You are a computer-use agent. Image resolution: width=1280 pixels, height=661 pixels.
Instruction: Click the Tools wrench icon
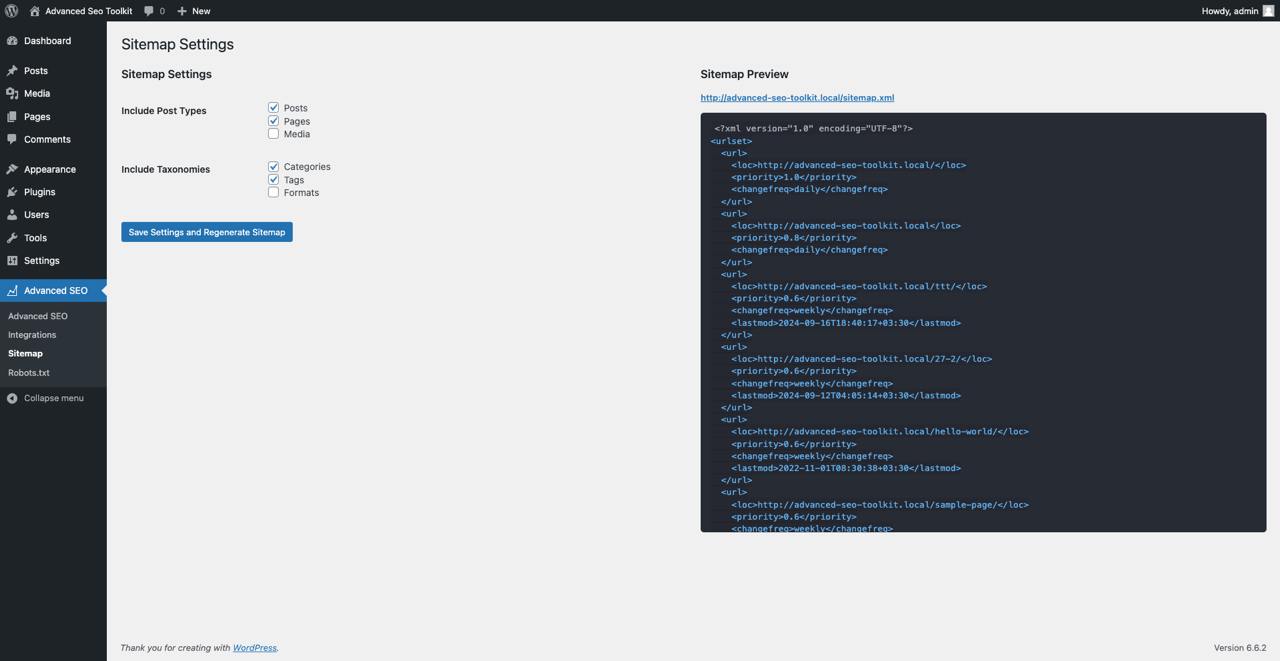12,238
